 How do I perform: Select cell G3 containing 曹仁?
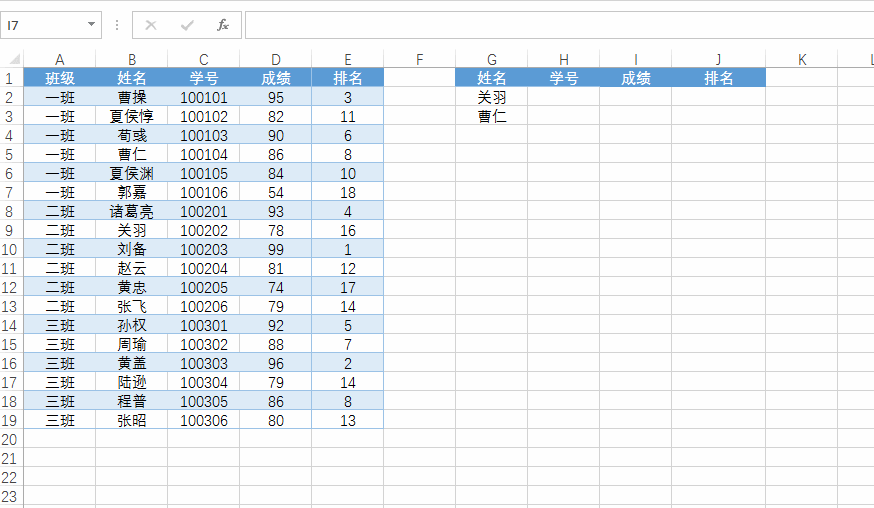(x=491, y=116)
